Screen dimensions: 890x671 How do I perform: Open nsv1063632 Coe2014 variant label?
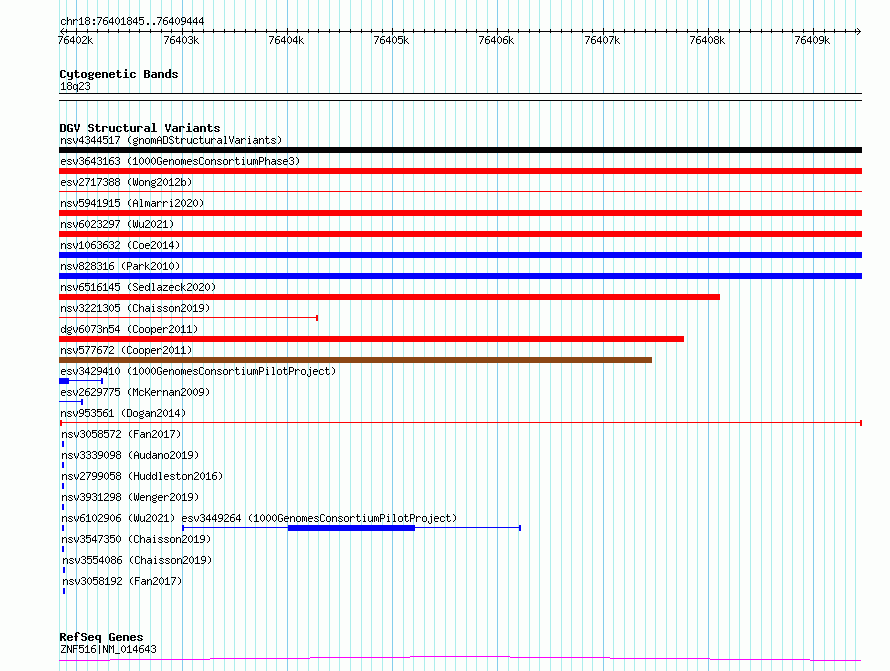(x=120, y=245)
